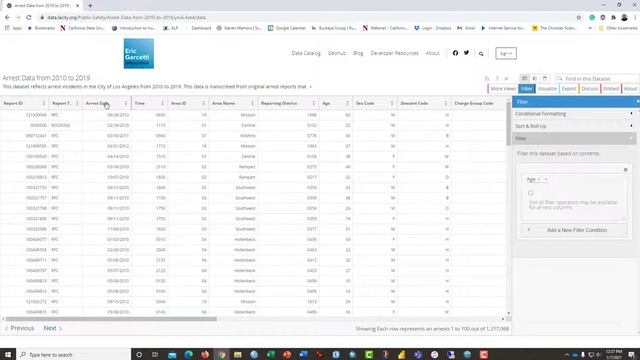
Task: Open the Mail app in the taskbar
Action: pos(172,354)
